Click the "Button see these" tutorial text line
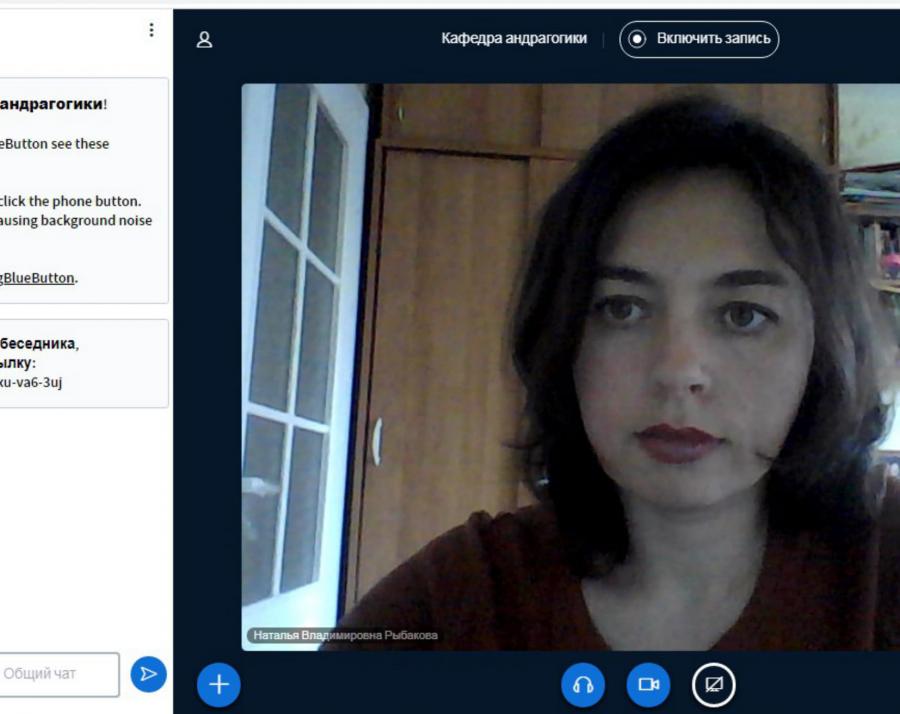The width and height of the screenshot is (900, 714). tap(55, 143)
